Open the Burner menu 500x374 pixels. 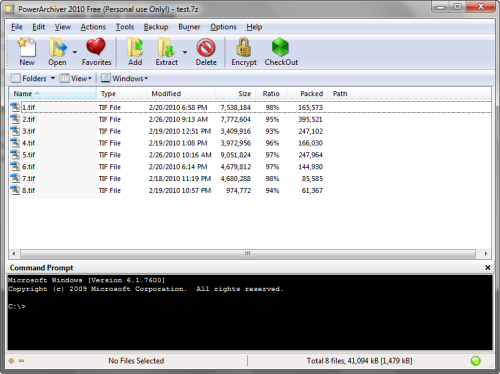click(189, 27)
